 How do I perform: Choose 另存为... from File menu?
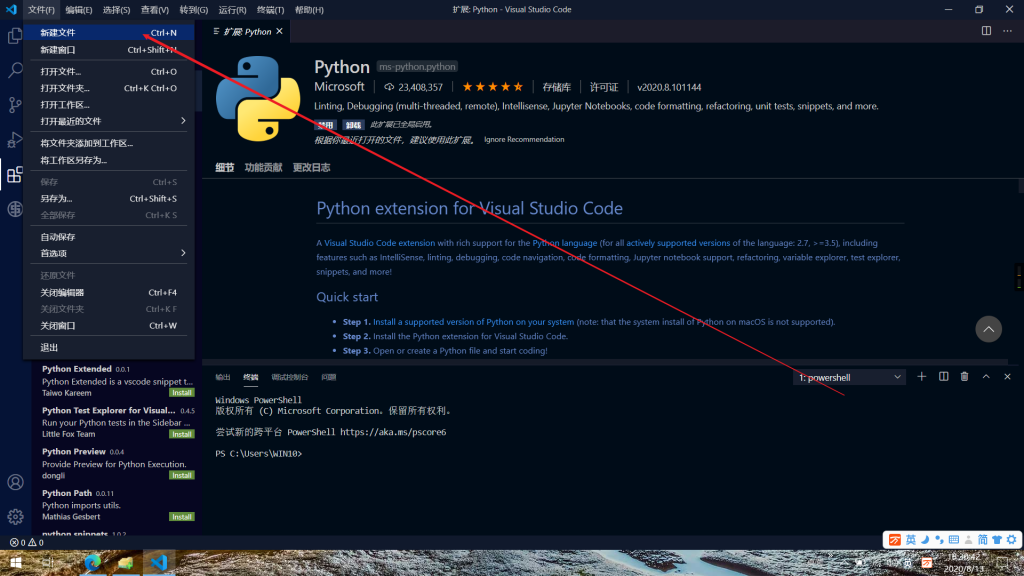coord(108,199)
